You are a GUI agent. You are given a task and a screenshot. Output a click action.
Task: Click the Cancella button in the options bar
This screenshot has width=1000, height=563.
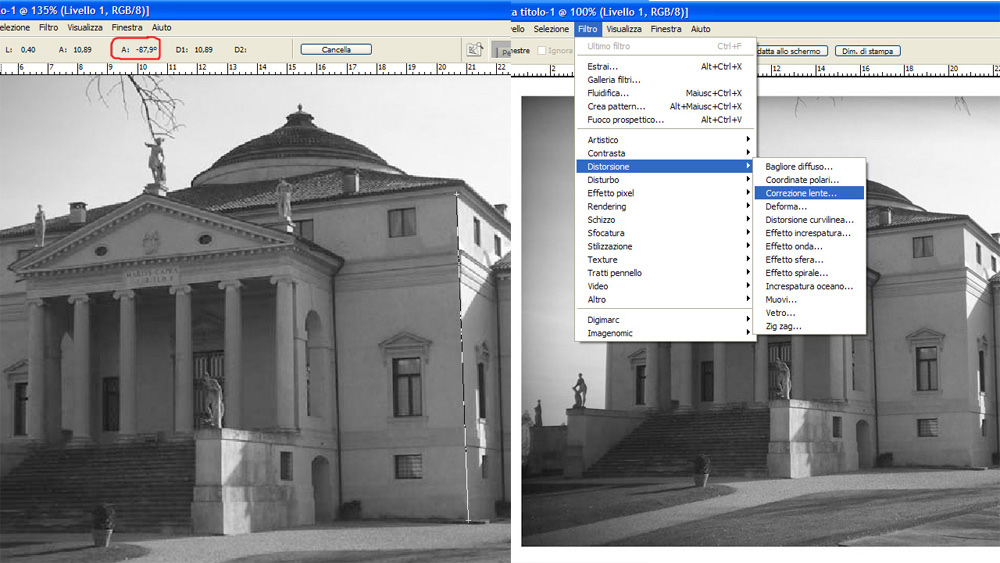(335, 49)
